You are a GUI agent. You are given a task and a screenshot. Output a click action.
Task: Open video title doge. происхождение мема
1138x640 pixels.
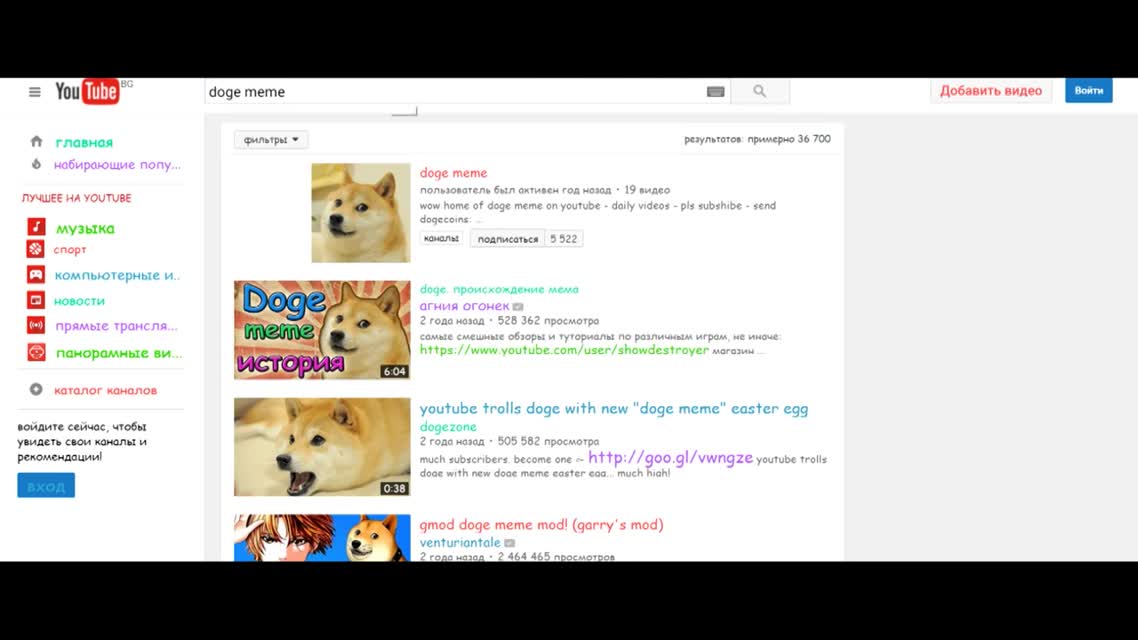tap(499, 289)
